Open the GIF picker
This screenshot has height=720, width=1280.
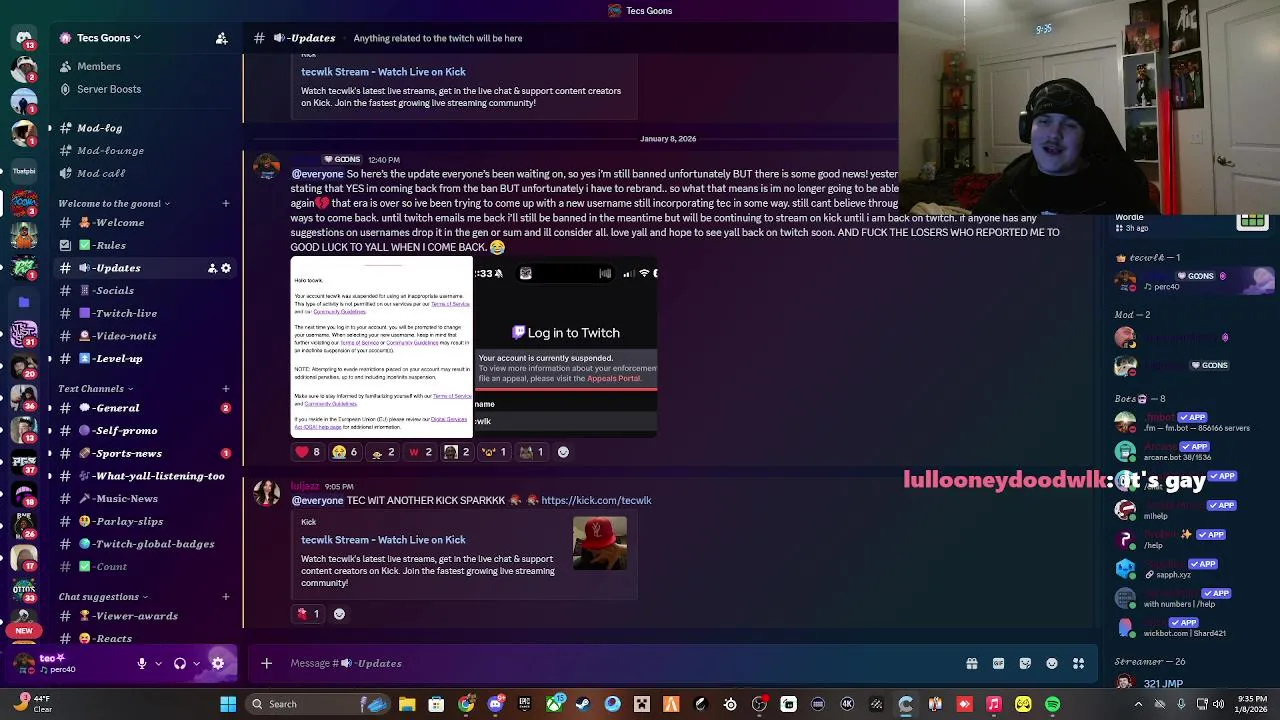tap(998, 663)
